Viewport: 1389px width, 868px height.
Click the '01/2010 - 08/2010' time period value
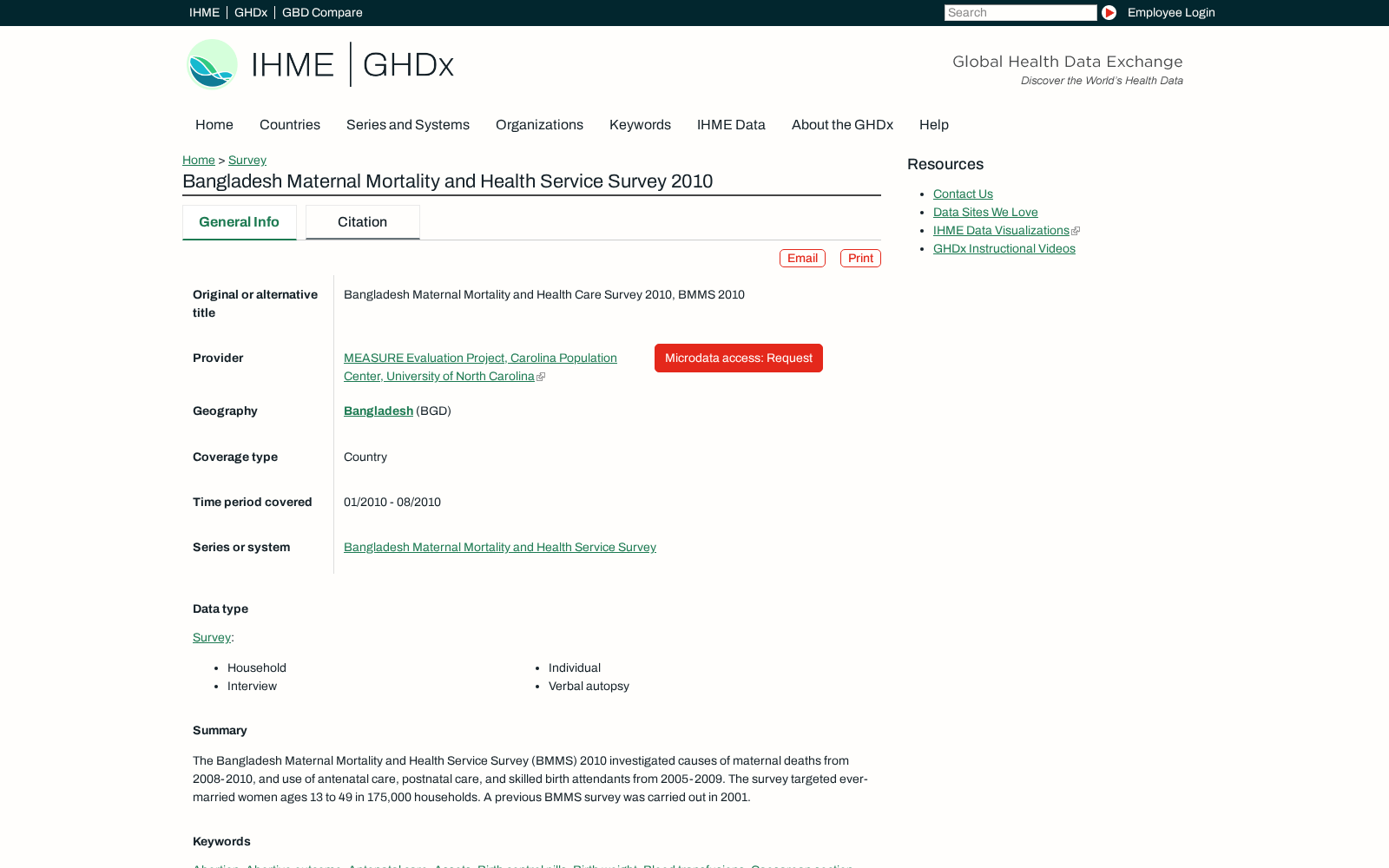(392, 502)
